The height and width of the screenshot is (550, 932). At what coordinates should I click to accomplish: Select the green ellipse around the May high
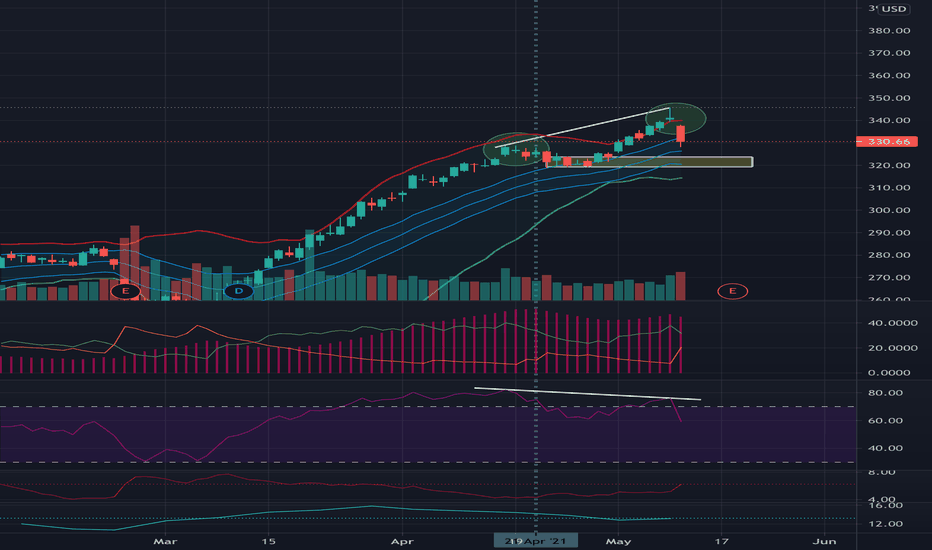point(676,119)
